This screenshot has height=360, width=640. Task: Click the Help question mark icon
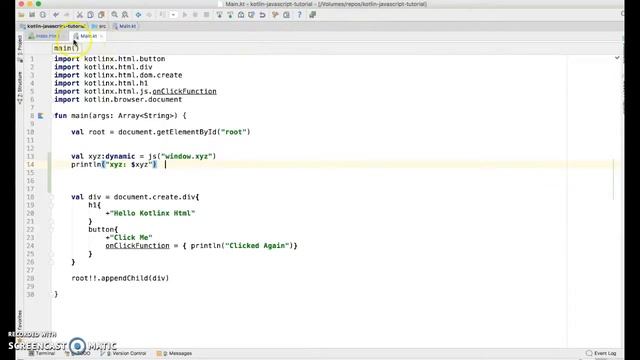pyautogui.click(x=300, y=15)
